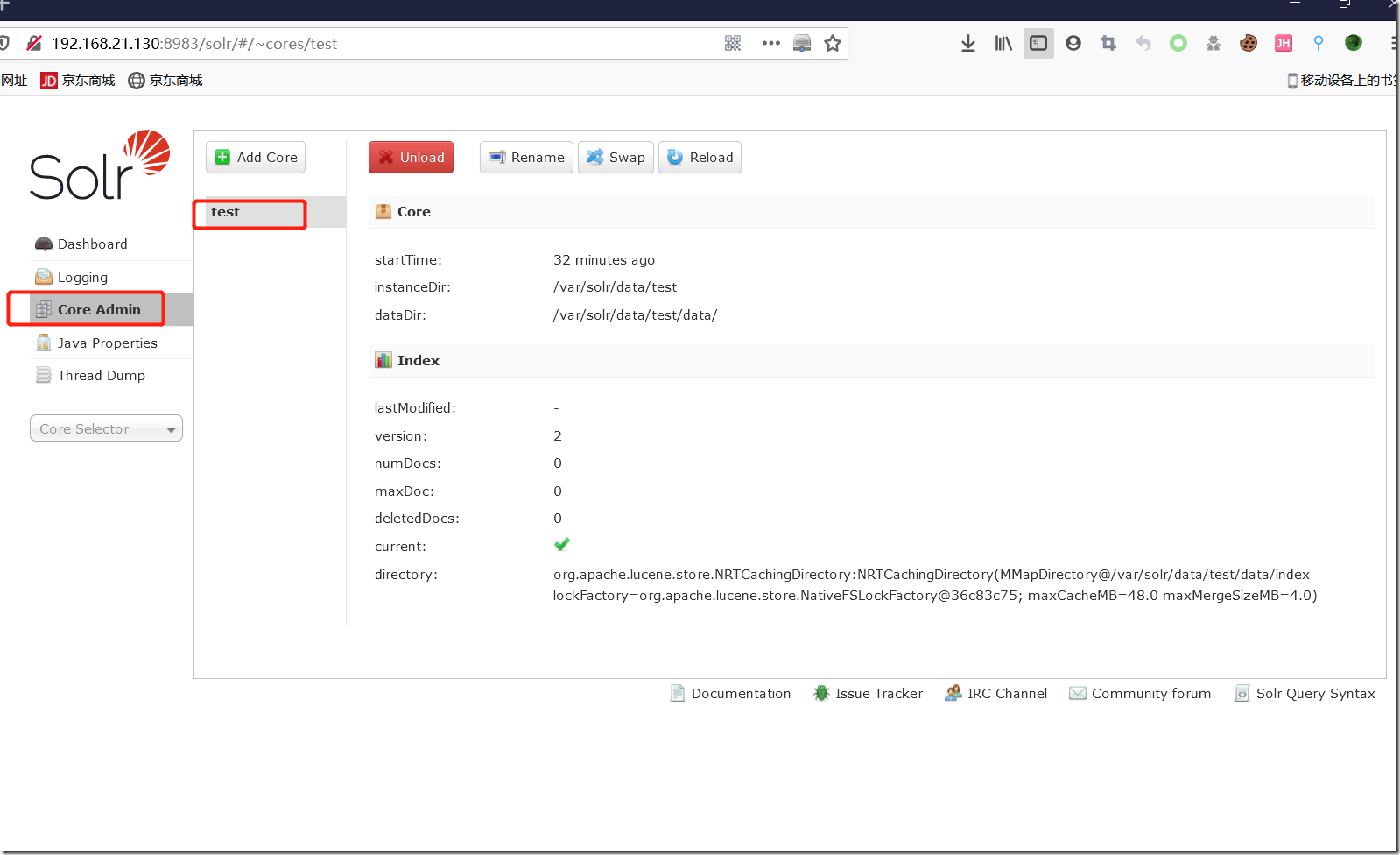Click the paw extension icon
The image size is (1400, 855).
tap(1214, 43)
